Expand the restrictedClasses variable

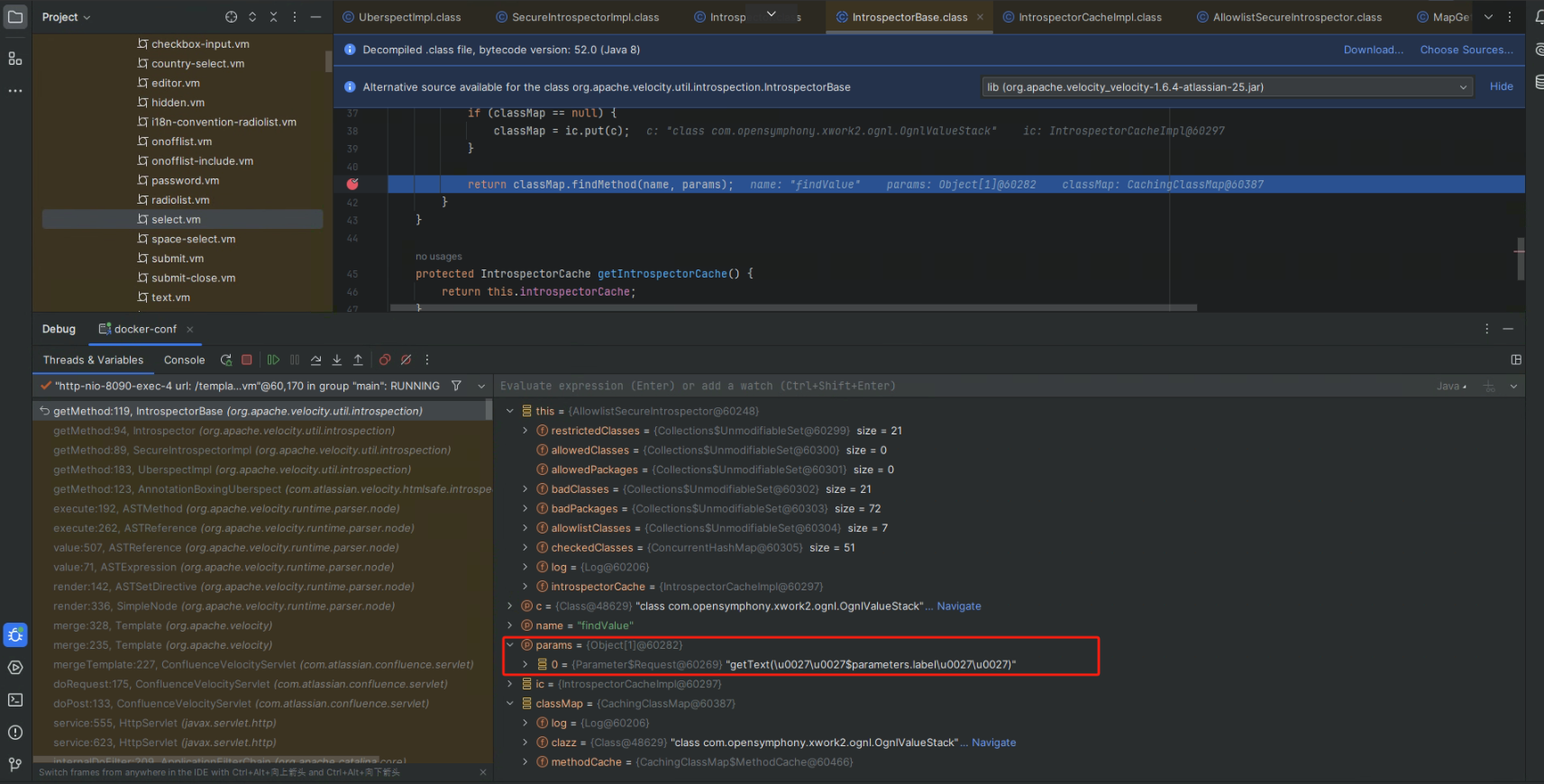click(x=525, y=431)
